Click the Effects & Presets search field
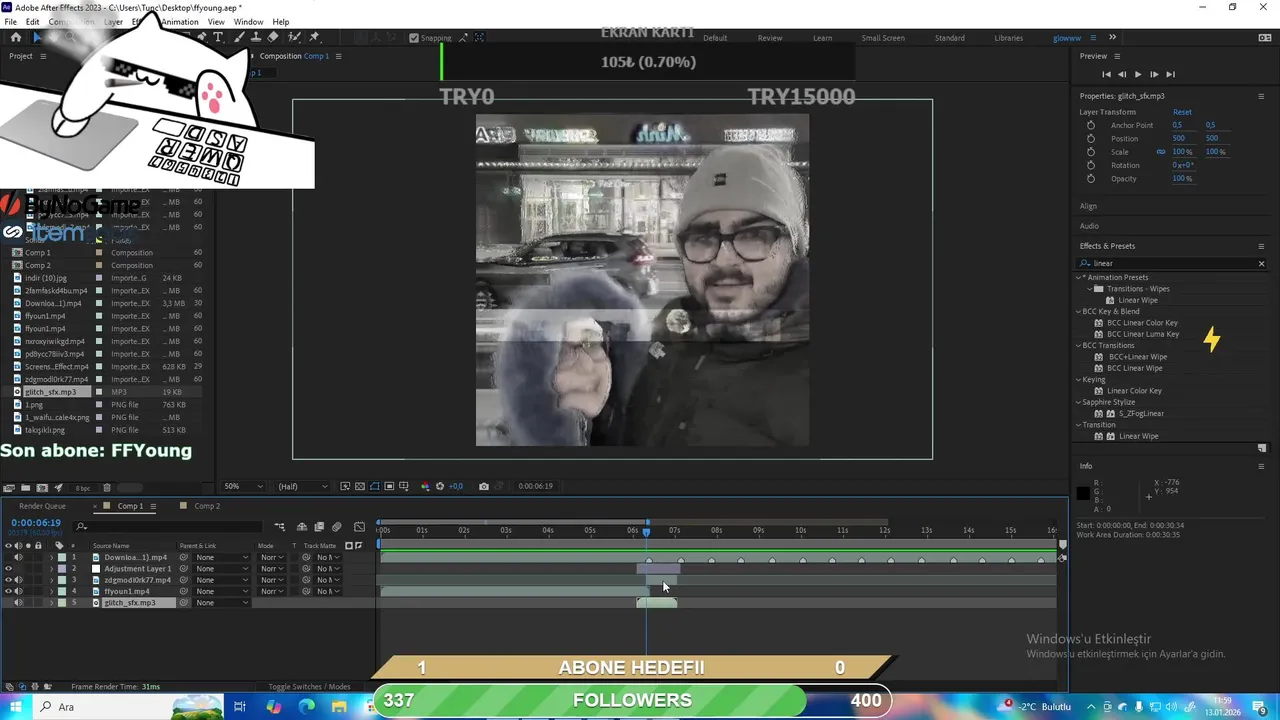This screenshot has width=1280, height=720. 1170,263
